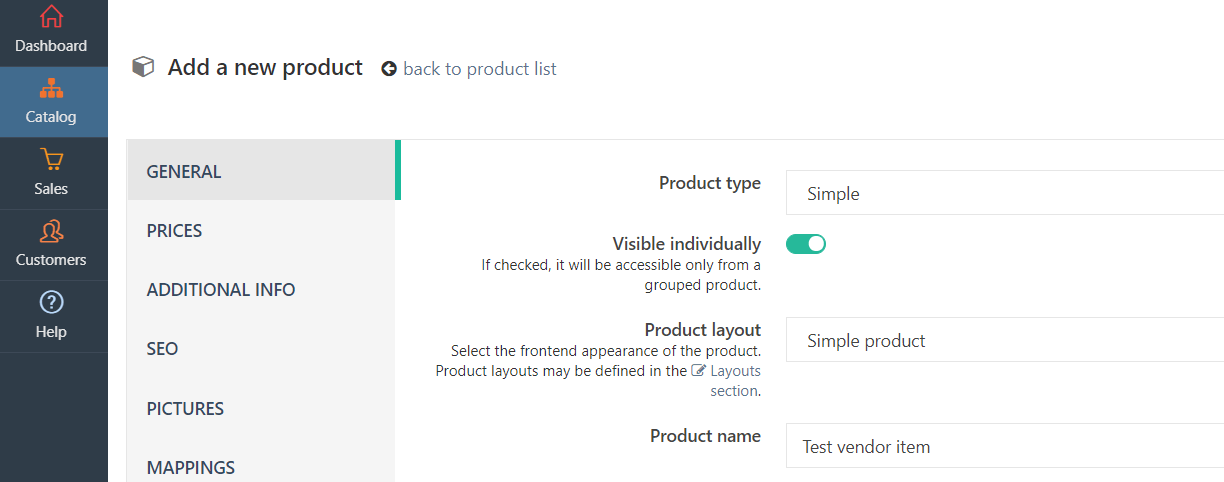The image size is (1224, 482).
Task: Open the Product type dropdown
Action: (x=1005, y=193)
